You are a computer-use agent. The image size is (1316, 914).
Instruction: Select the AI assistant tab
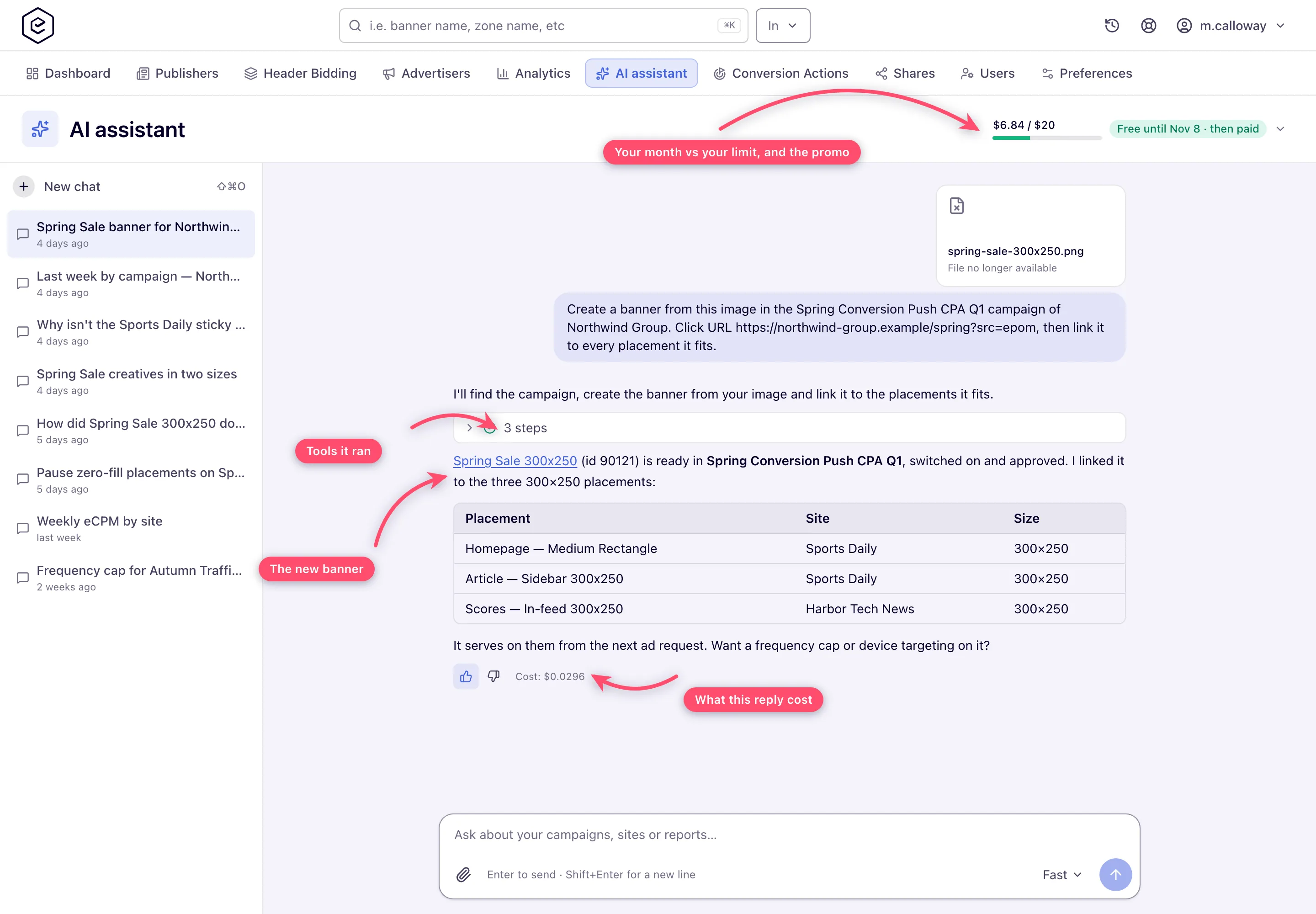(641, 73)
